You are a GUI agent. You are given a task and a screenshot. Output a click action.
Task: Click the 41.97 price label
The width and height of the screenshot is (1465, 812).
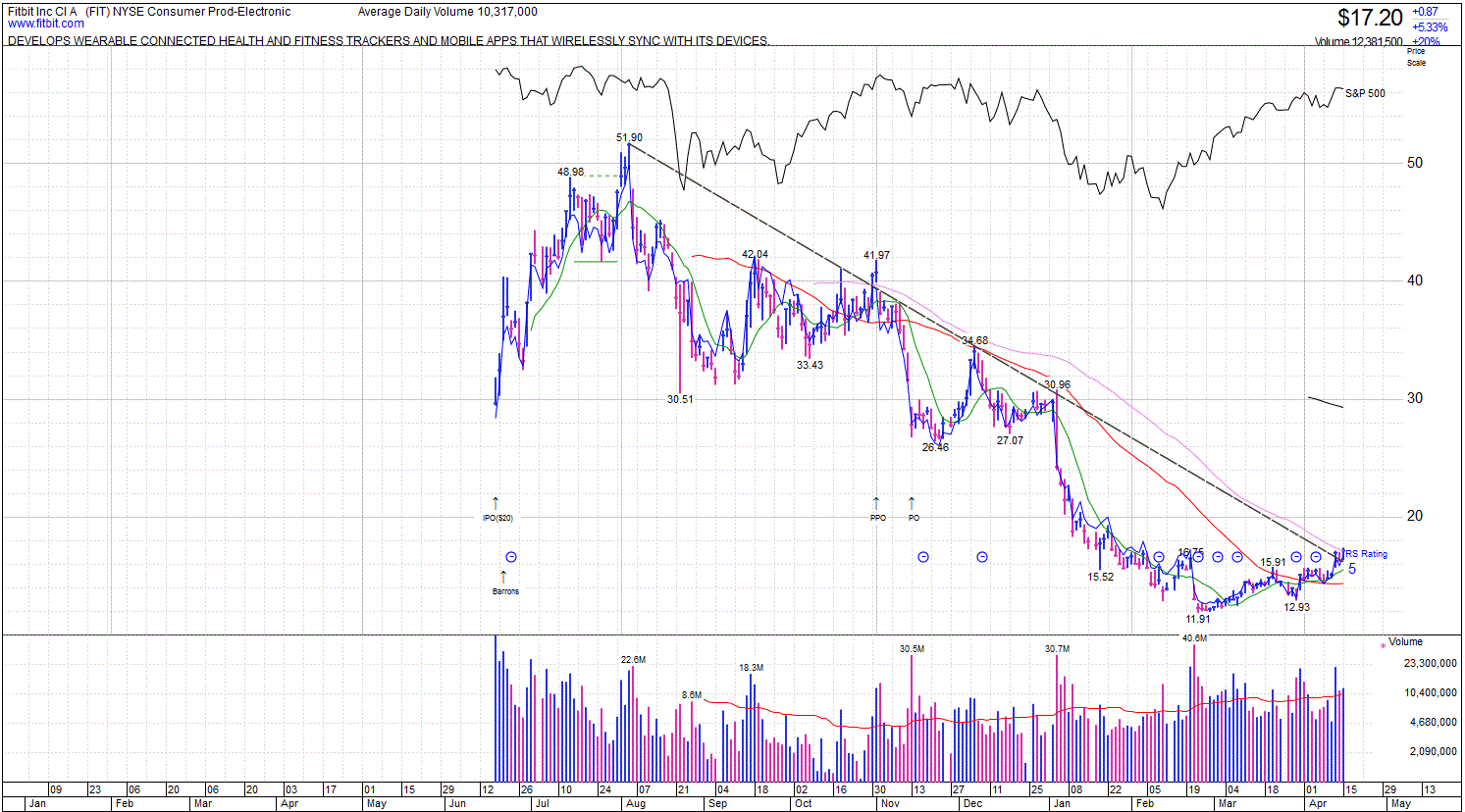click(x=876, y=256)
